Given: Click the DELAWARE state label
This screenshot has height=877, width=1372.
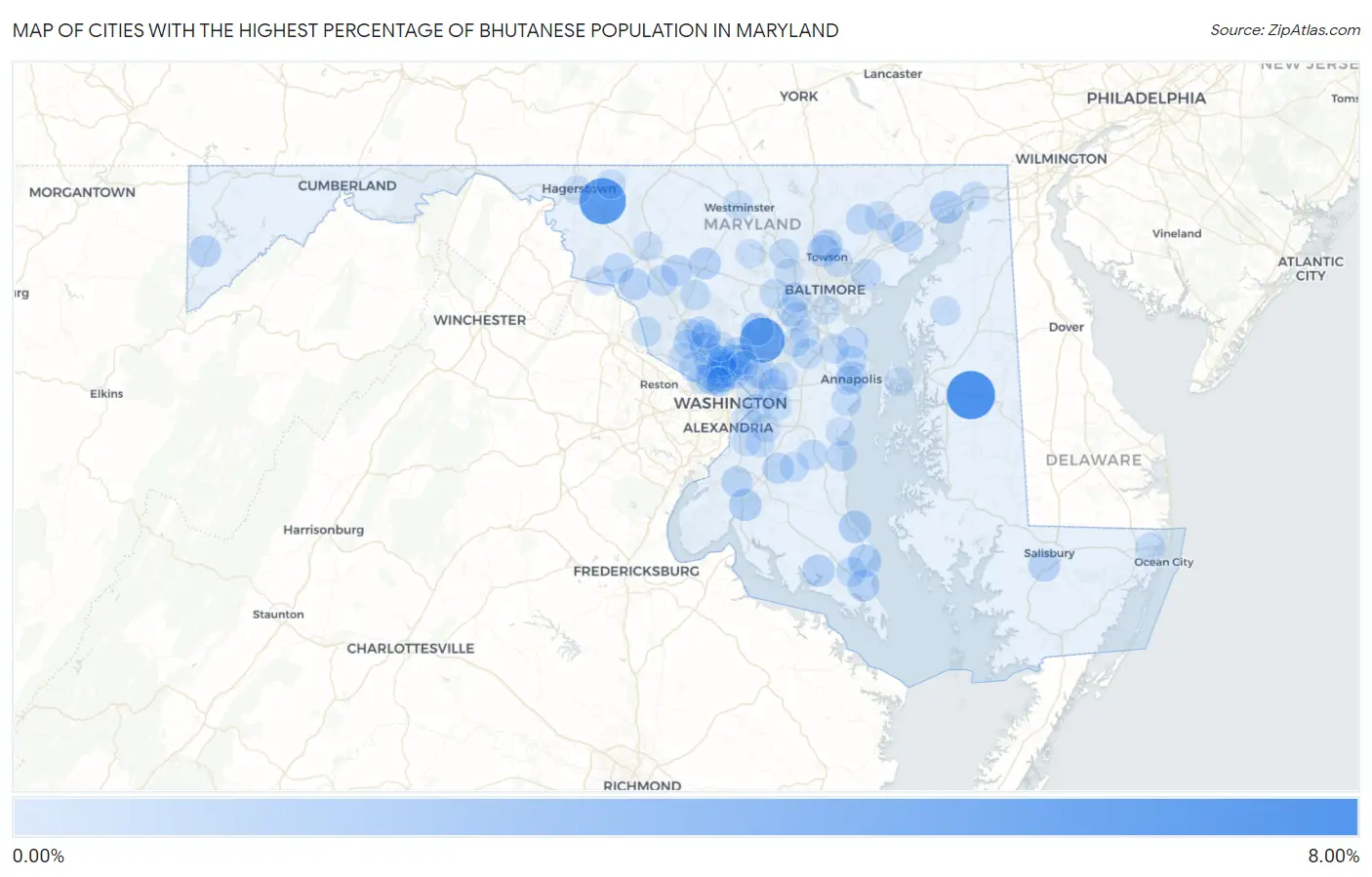Looking at the screenshot, I should [1093, 459].
